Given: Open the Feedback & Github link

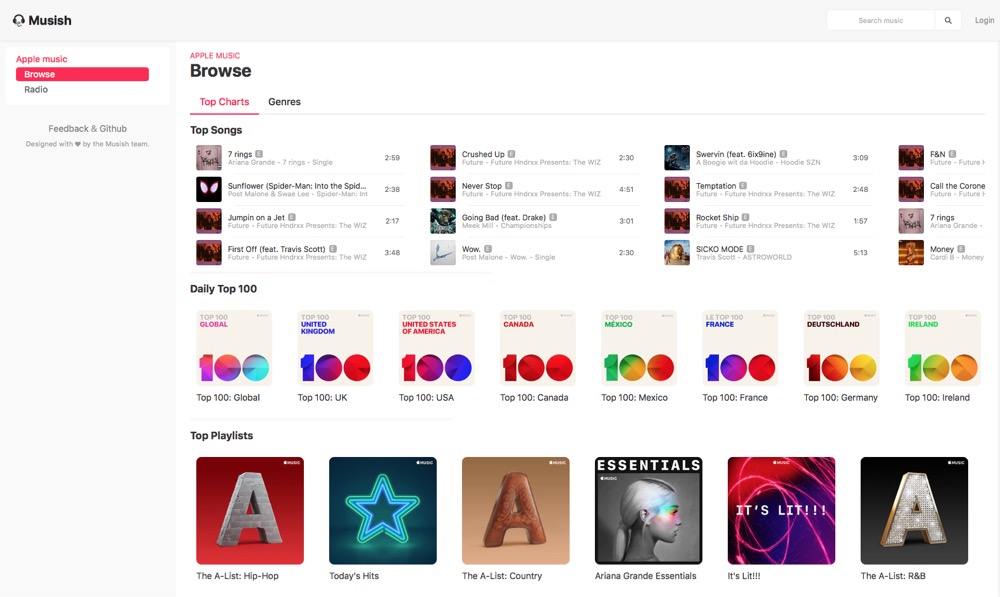Looking at the screenshot, I should pos(87,129).
